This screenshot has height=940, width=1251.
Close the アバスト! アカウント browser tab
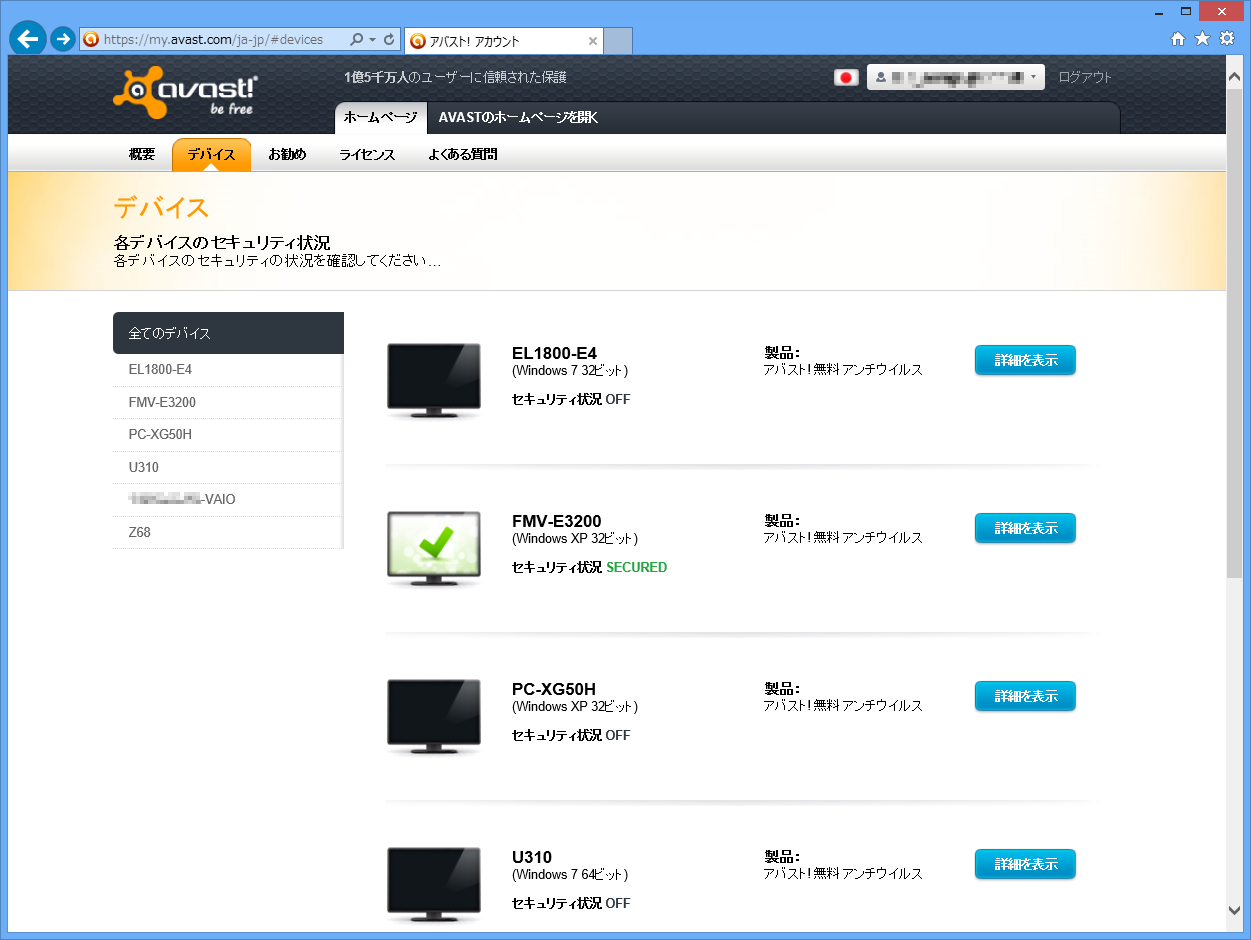click(x=592, y=41)
